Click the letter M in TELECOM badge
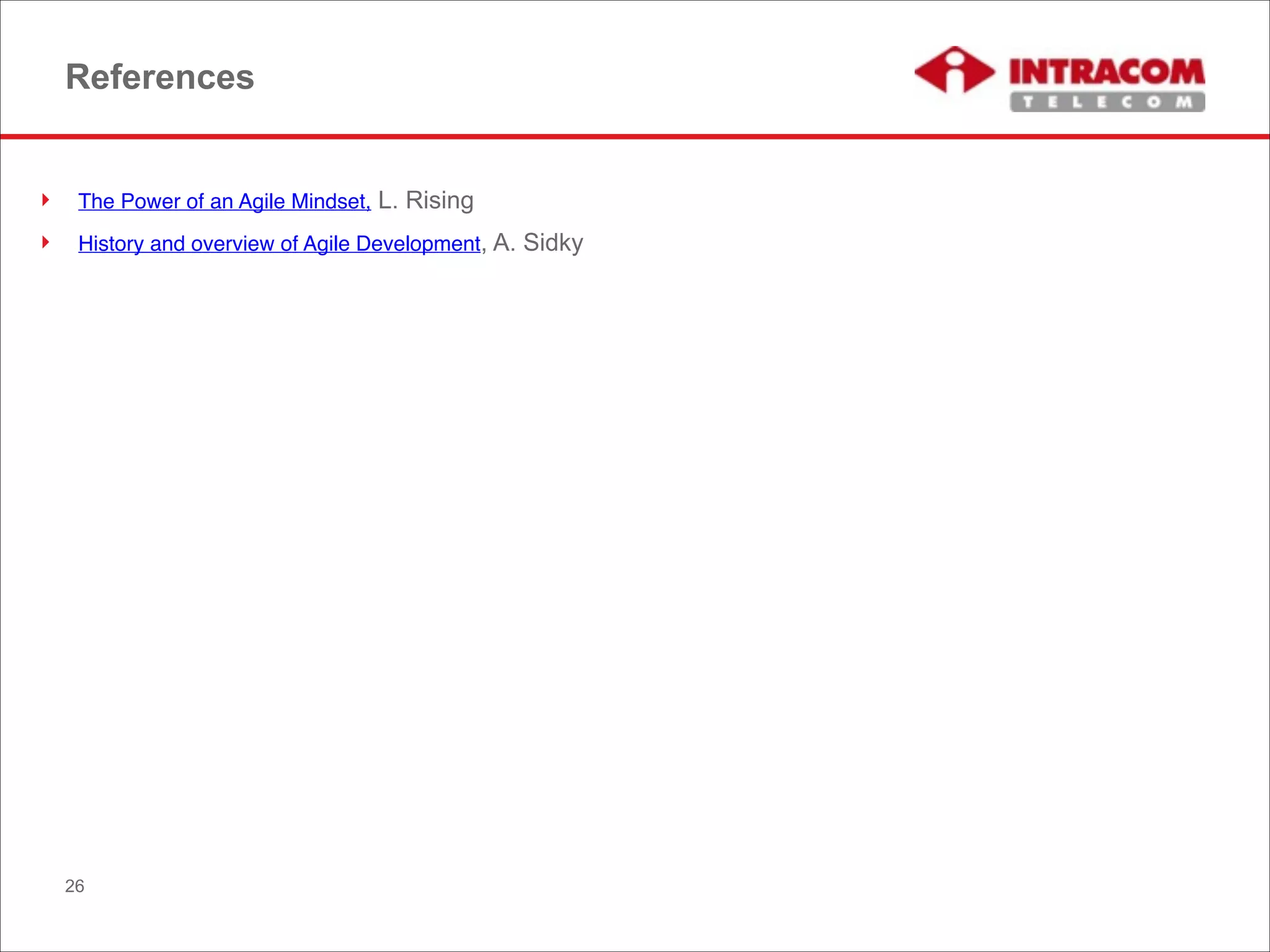Image resolution: width=1270 pixels, height=952 pixels. [x=1184, y=102]
